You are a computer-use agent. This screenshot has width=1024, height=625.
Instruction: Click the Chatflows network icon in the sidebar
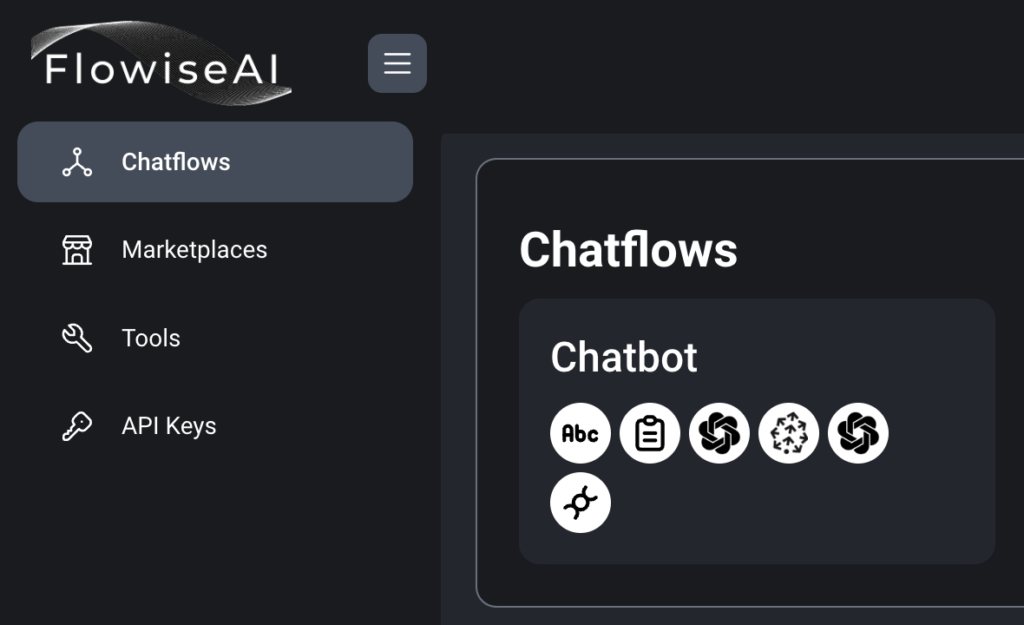[77, 162]
